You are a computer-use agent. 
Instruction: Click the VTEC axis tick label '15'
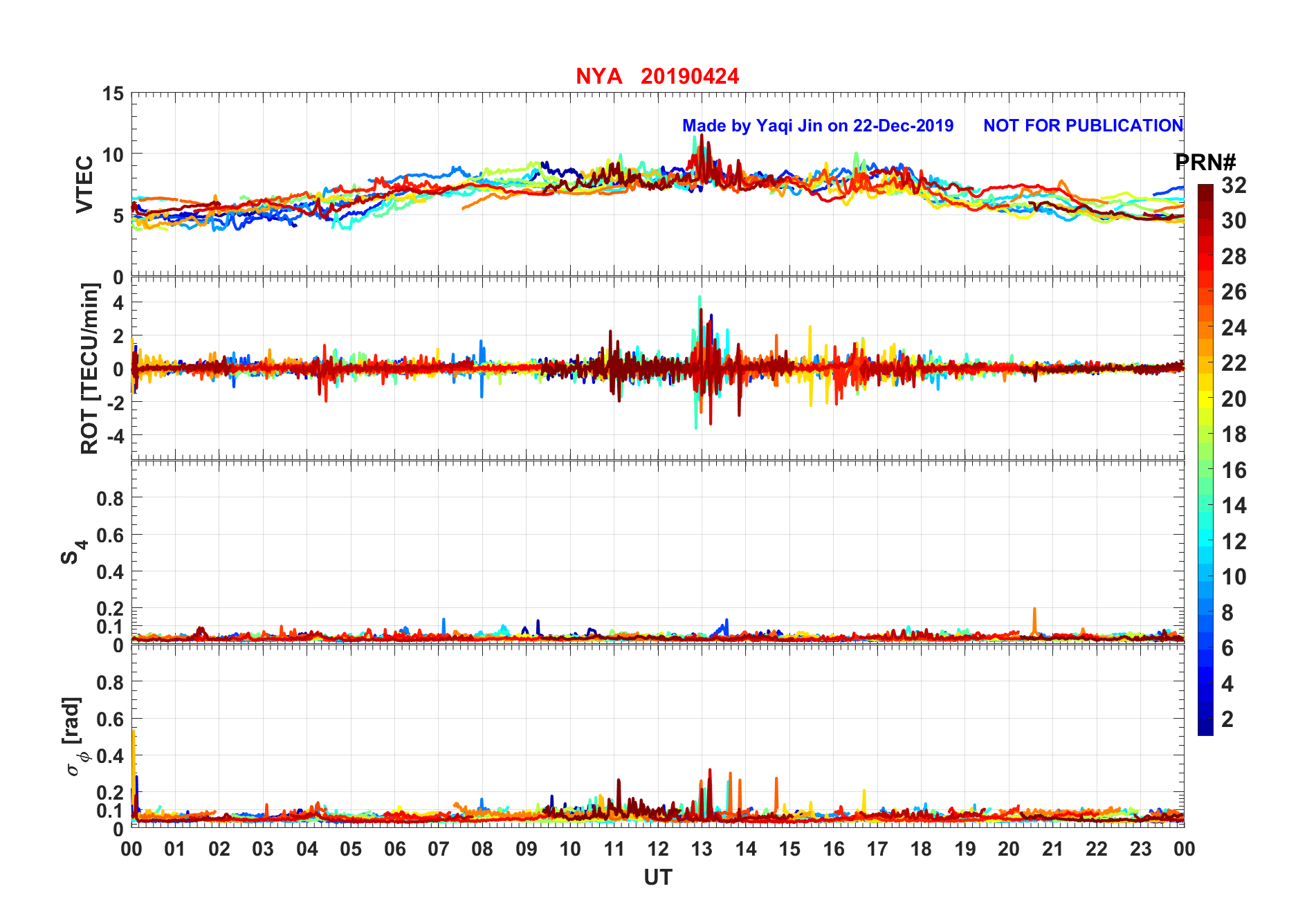click(x=113, y=94)
